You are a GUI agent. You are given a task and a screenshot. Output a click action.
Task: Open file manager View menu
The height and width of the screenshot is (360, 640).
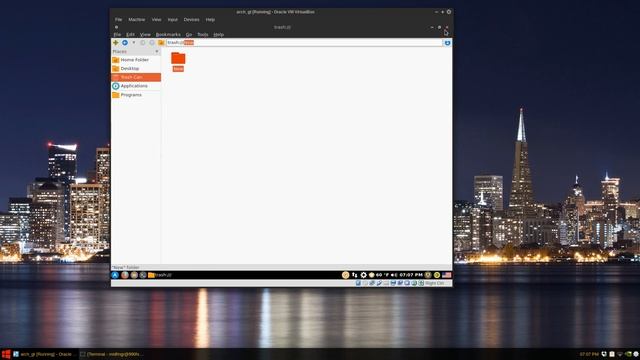[145, 35]
